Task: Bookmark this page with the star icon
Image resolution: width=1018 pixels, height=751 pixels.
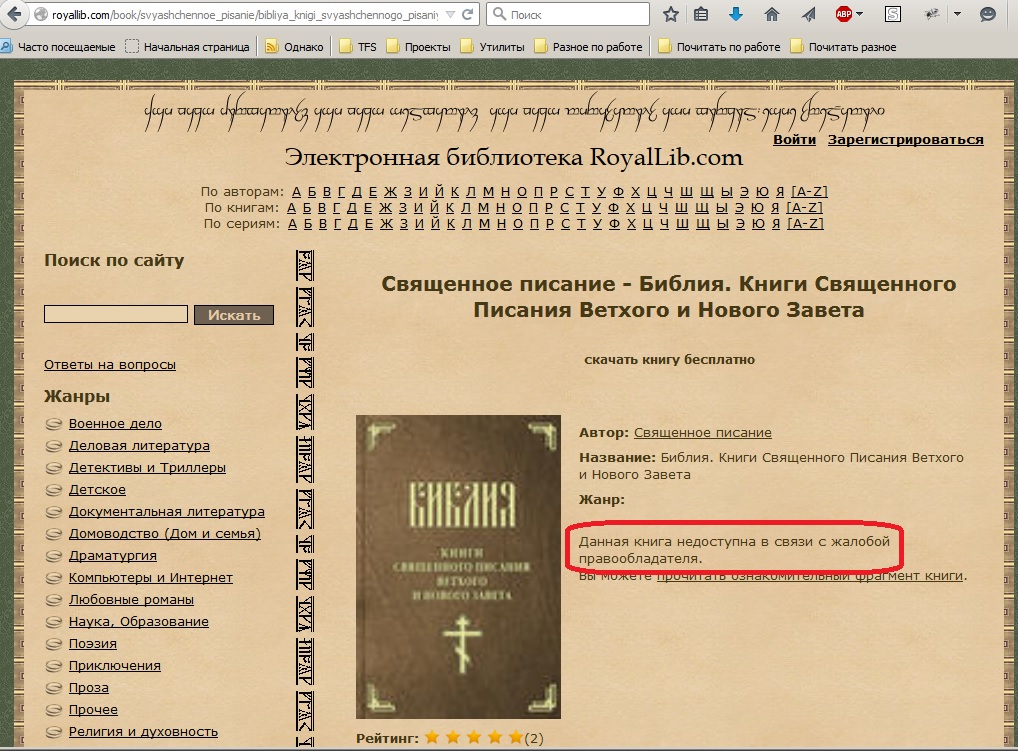Action: coord(671,15)
